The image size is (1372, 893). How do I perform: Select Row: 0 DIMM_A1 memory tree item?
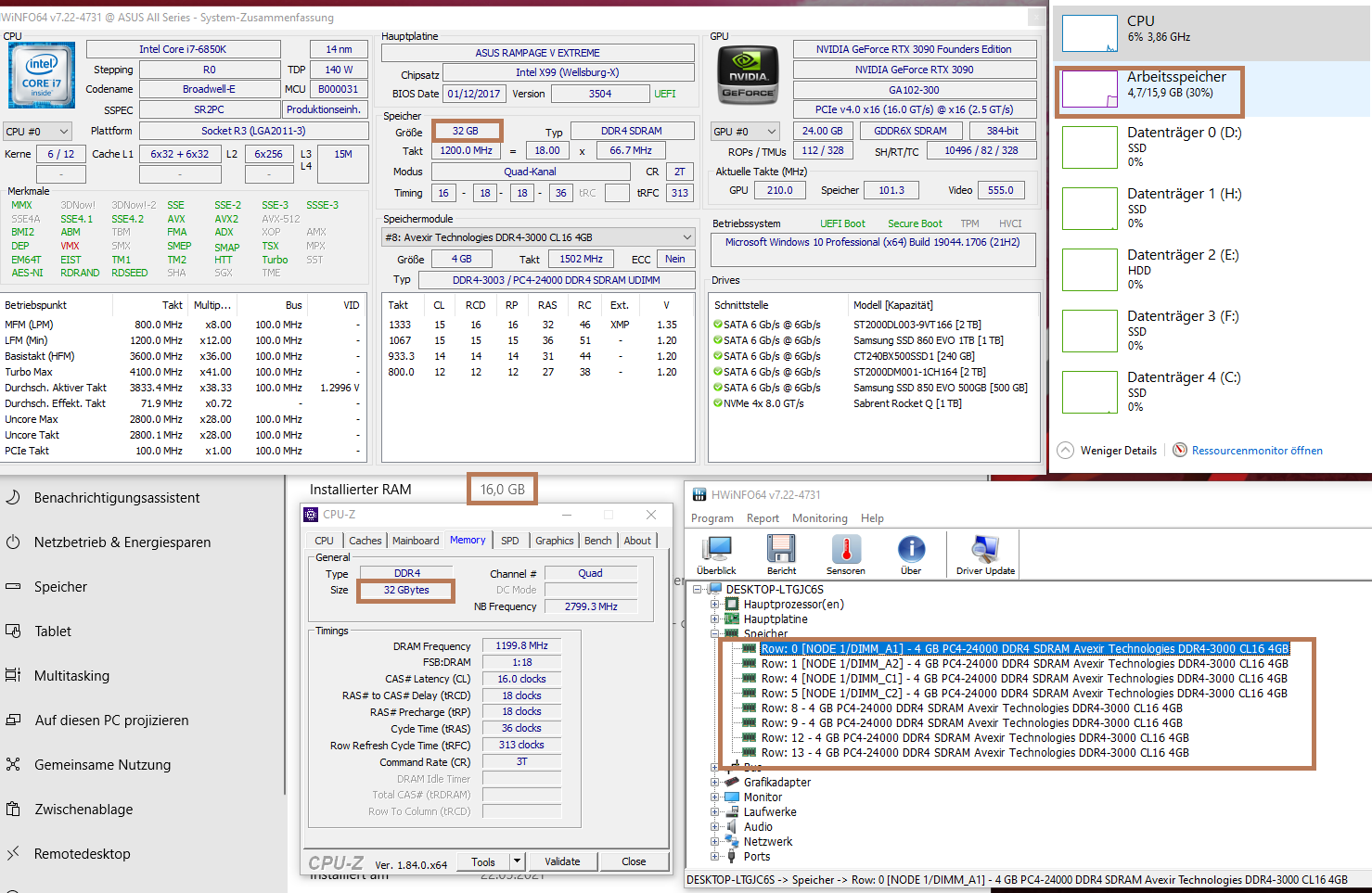[x=1024, y=648]
